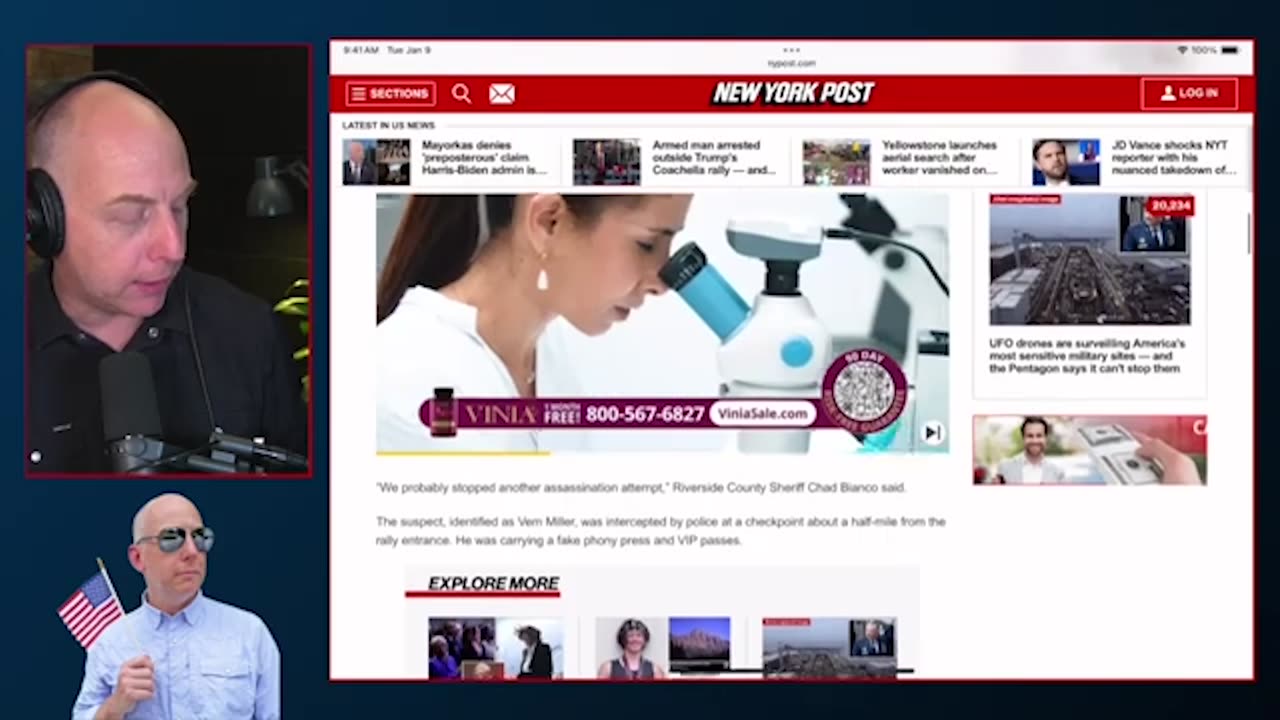Open JD Vance shocks NYT reporter headline
1280x720 pixels.
1173,158
